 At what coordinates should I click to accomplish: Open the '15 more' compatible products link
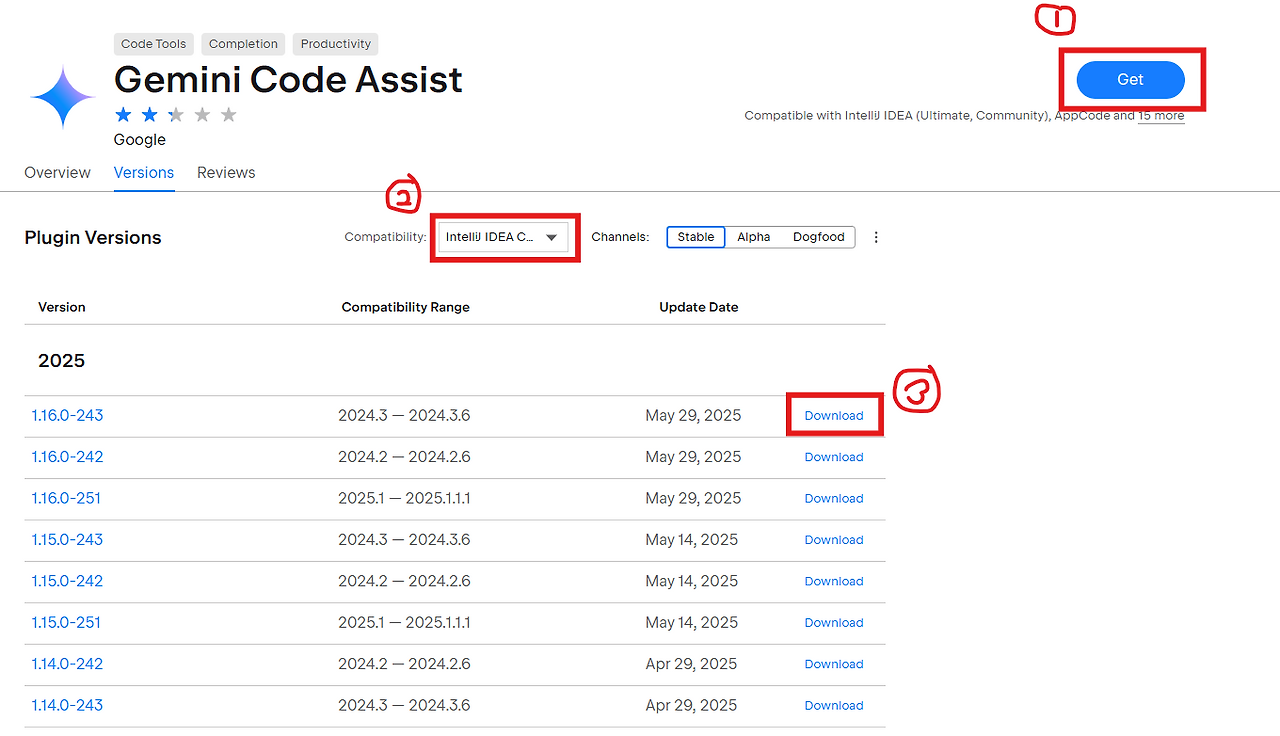coord(1162,116)
